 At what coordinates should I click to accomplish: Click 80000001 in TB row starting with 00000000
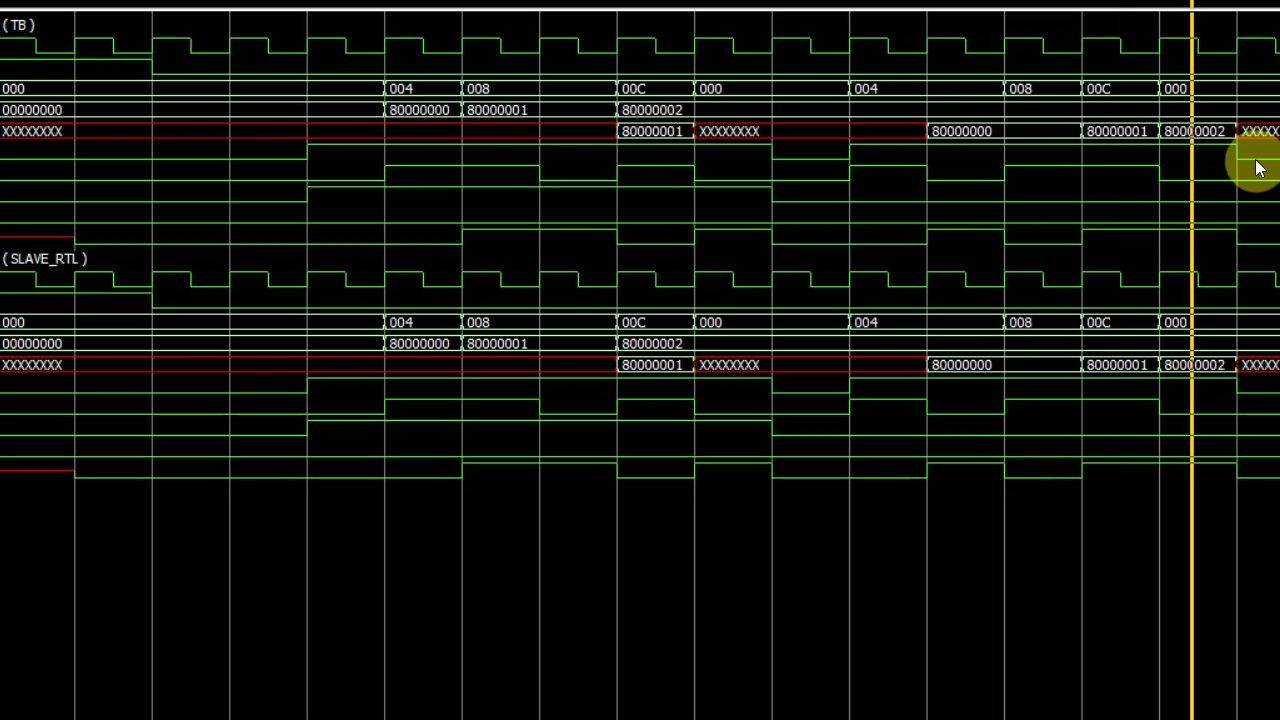[497, 110]
